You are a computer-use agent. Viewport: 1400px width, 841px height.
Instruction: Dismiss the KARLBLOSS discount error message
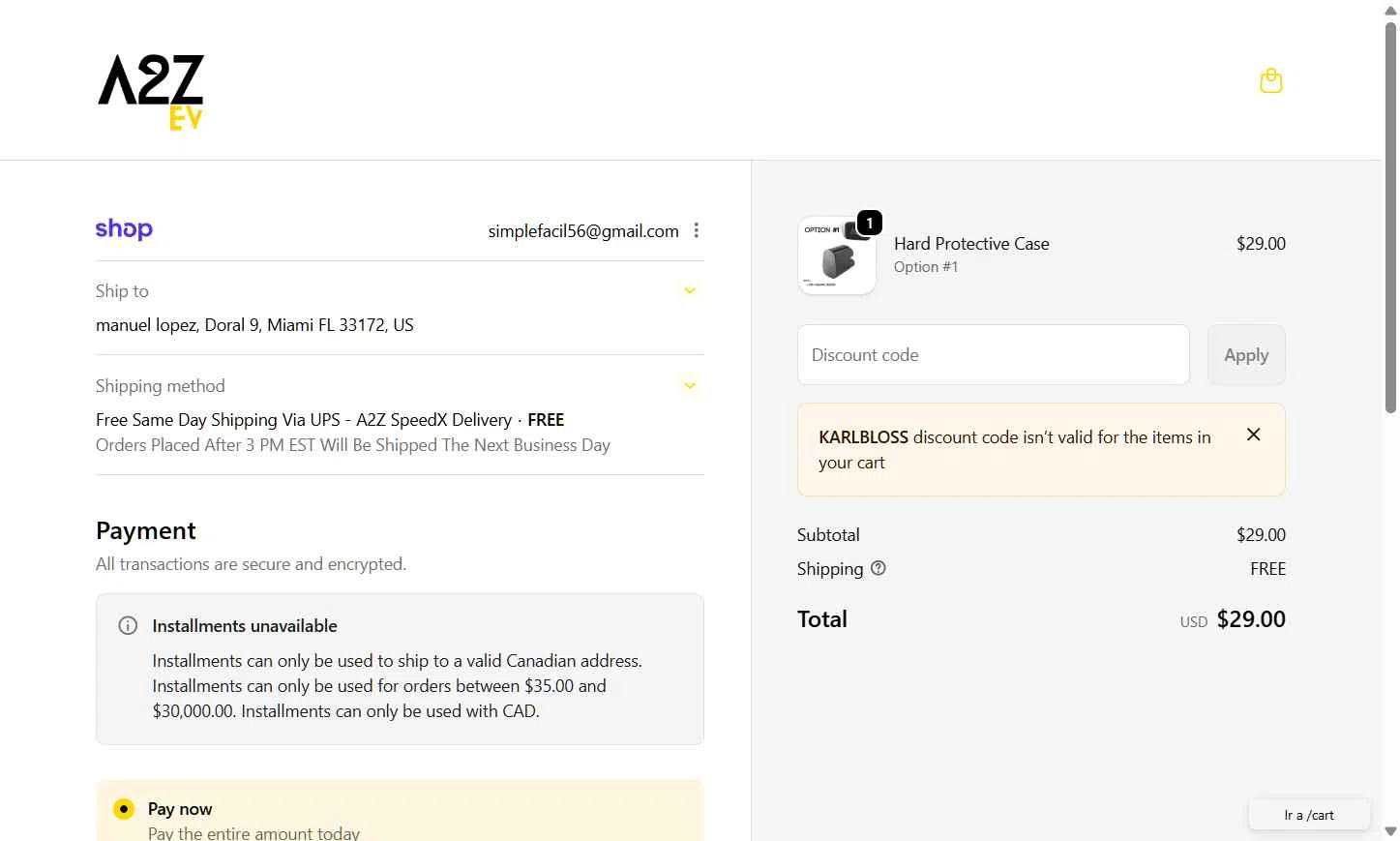[x=1253, y=435]
